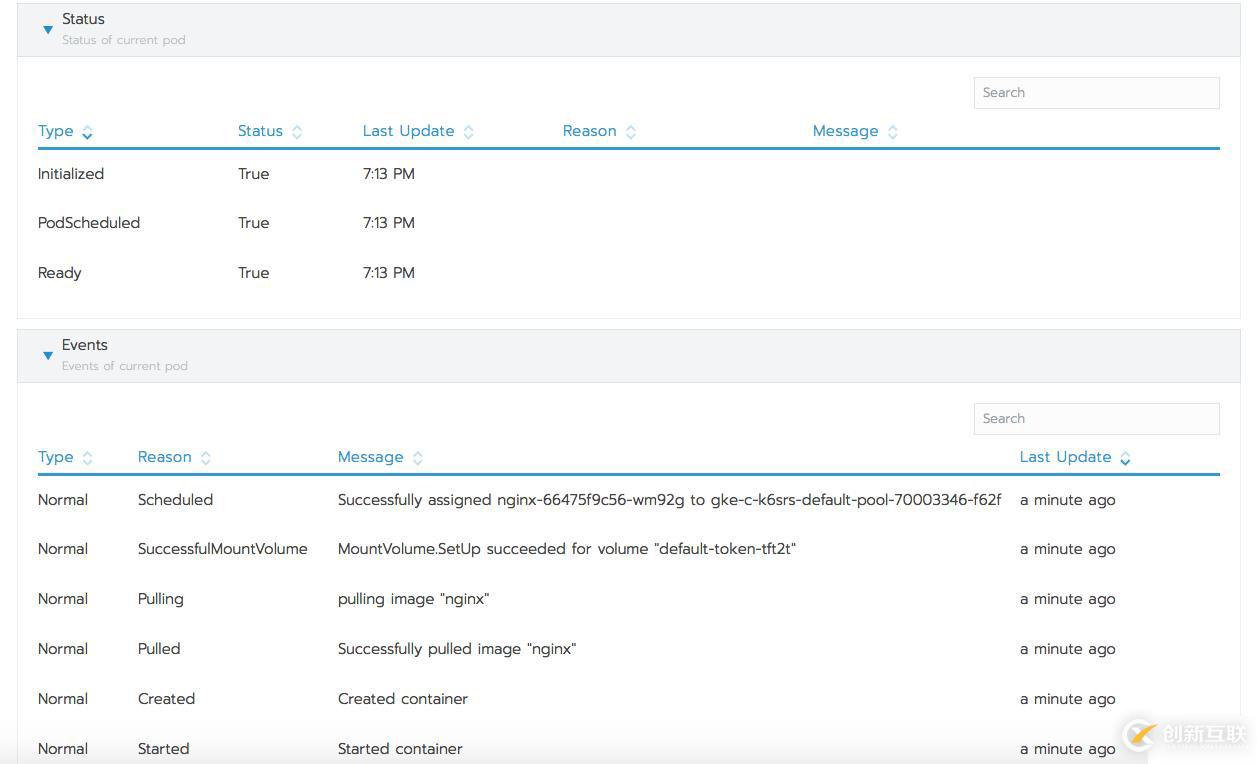Sort status table by Last Update header

click(x=408, y=131)
